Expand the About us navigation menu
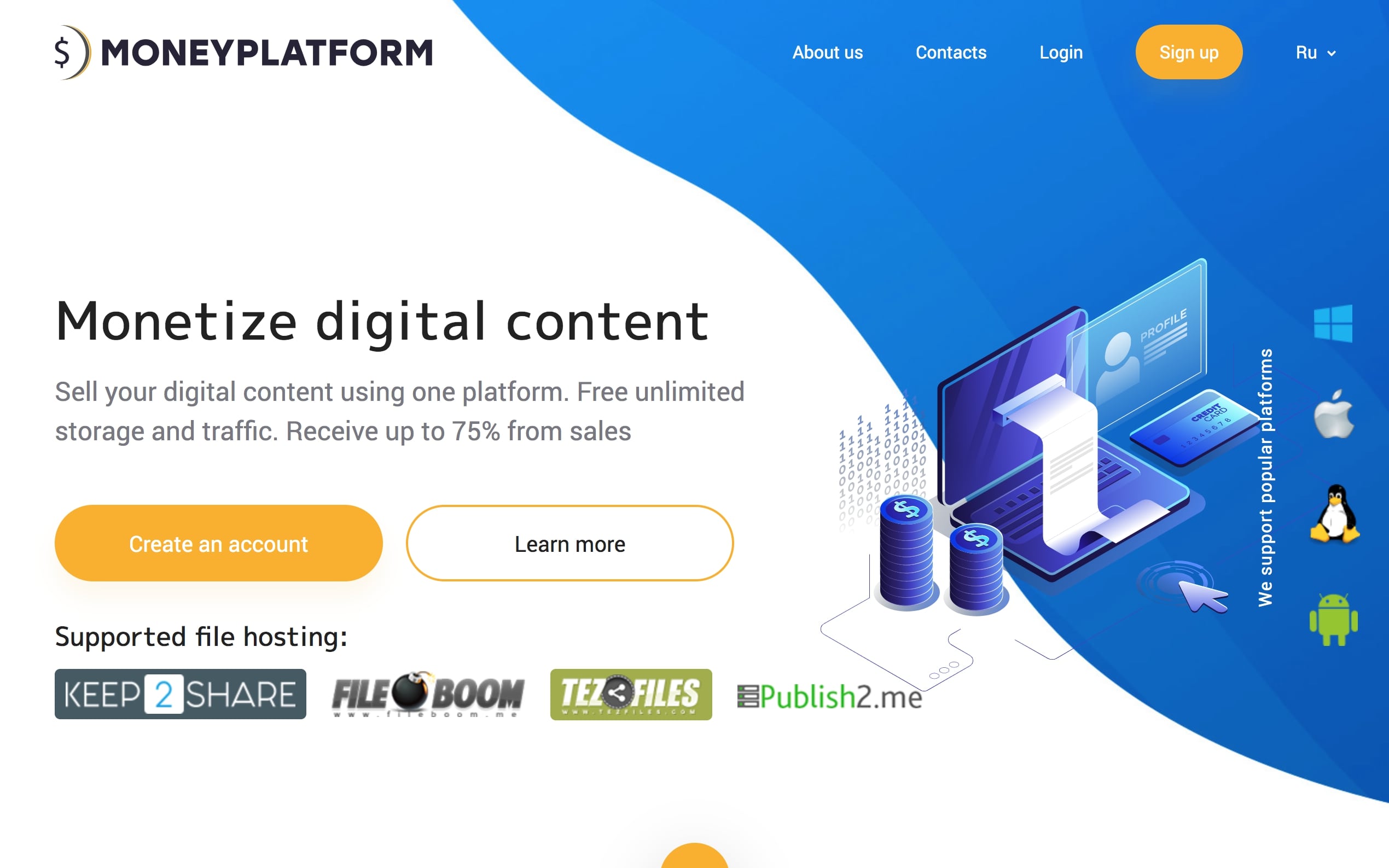 pyautogui.click(x=827, y=52)
